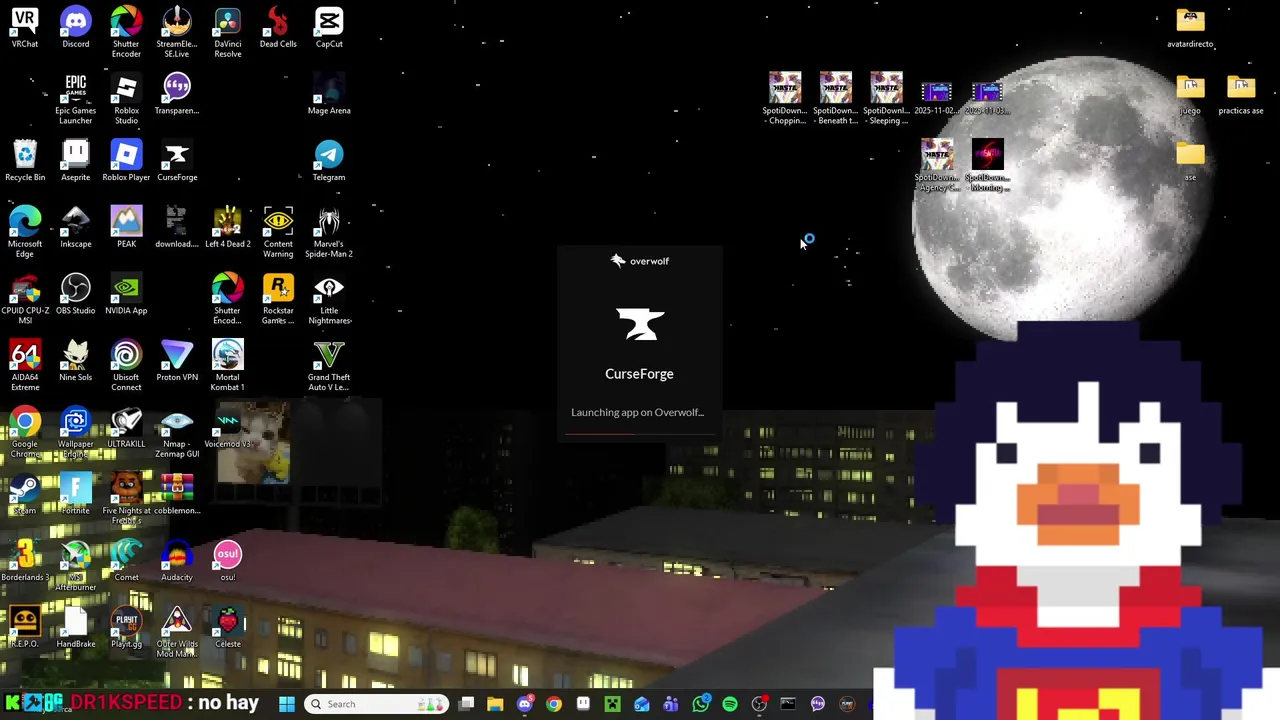Select the Wallpaper Engine desktop icon
1280x720 pixels.
pos(75,432)
